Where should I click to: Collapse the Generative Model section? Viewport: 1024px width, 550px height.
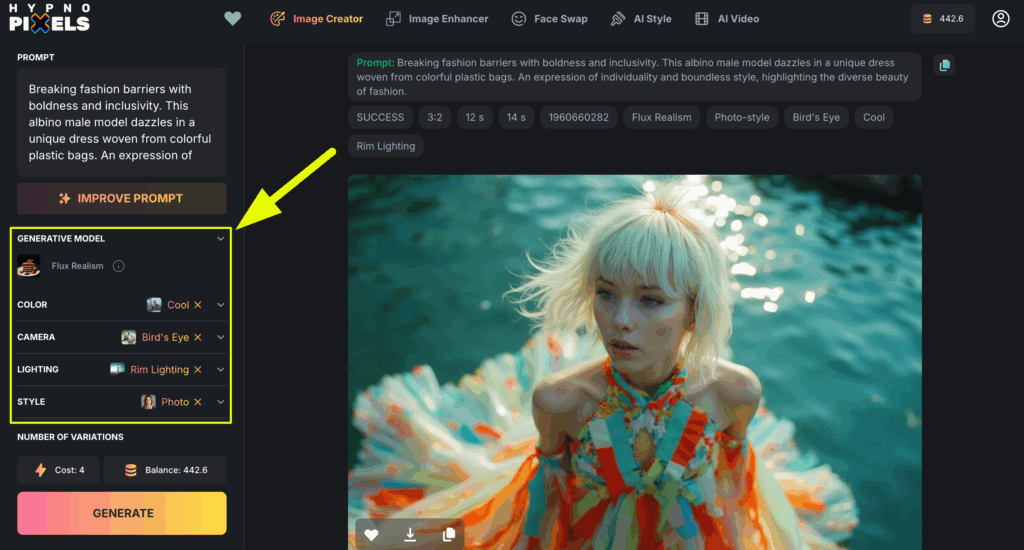221,239
